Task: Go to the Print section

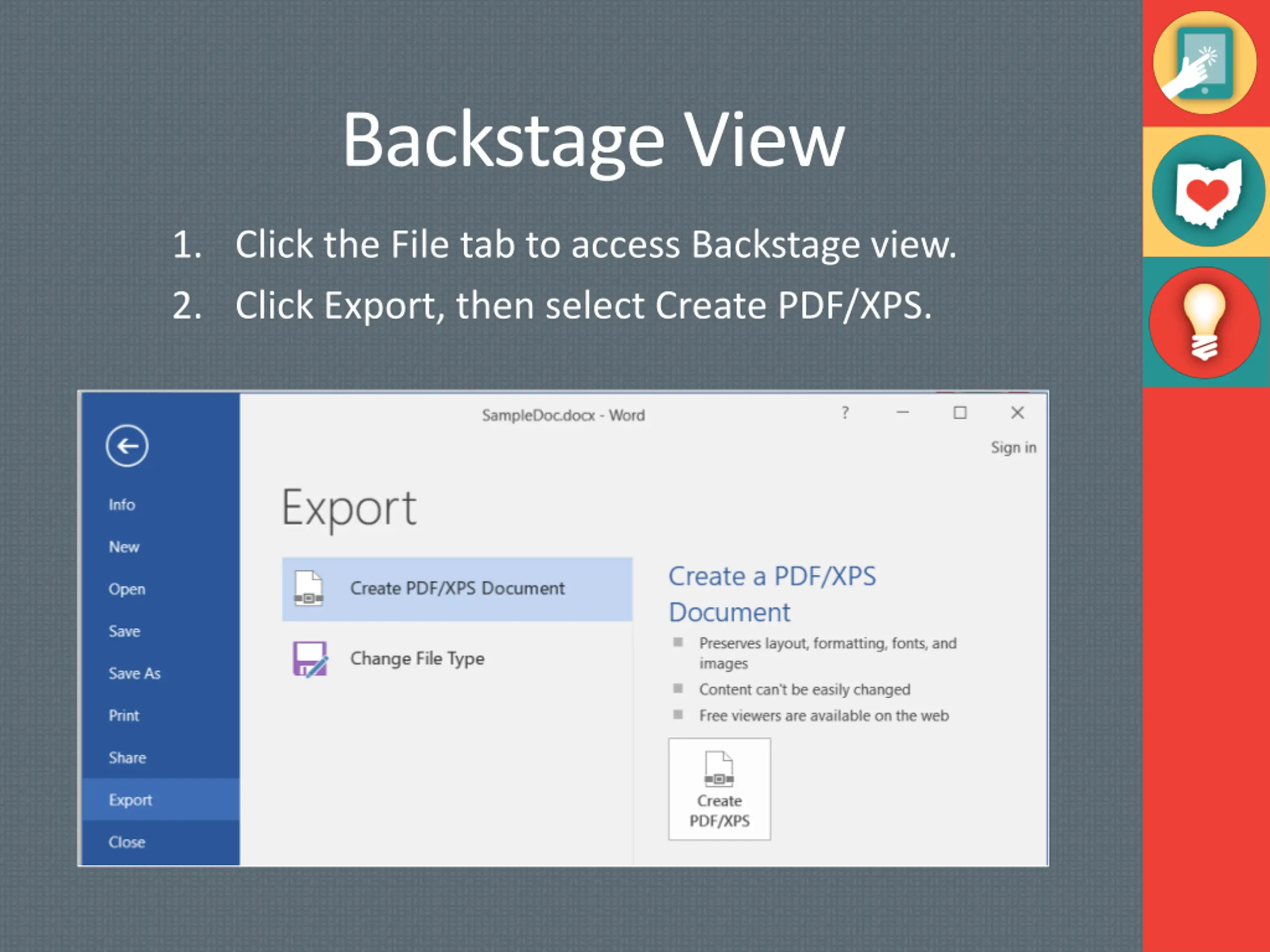Action: [x=124, y=715]
